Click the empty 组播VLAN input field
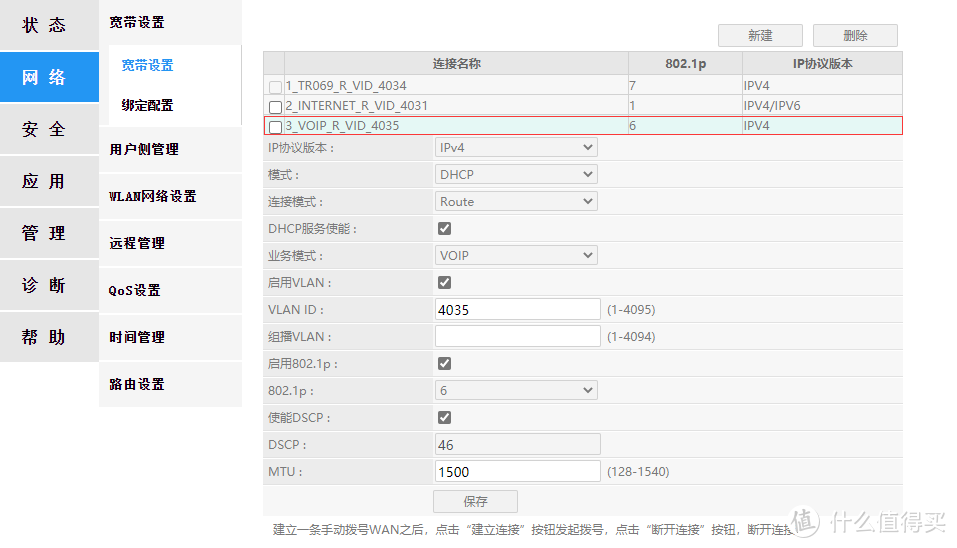This screenshot has height=548, width=957. (x=518, y=336)
